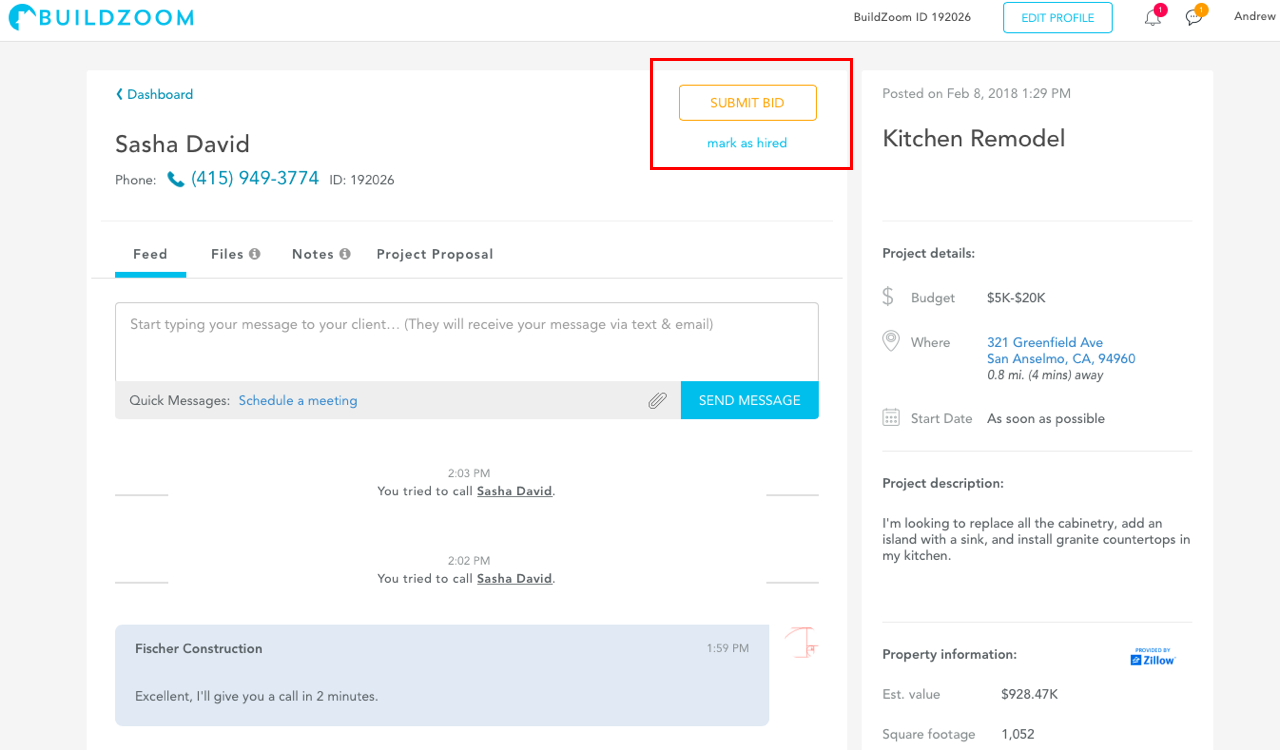The width and height of the screenshot is (1280, 756).
Task: Open the 321 Greenfield Ave address link
Action: [x=1061, y=350]
